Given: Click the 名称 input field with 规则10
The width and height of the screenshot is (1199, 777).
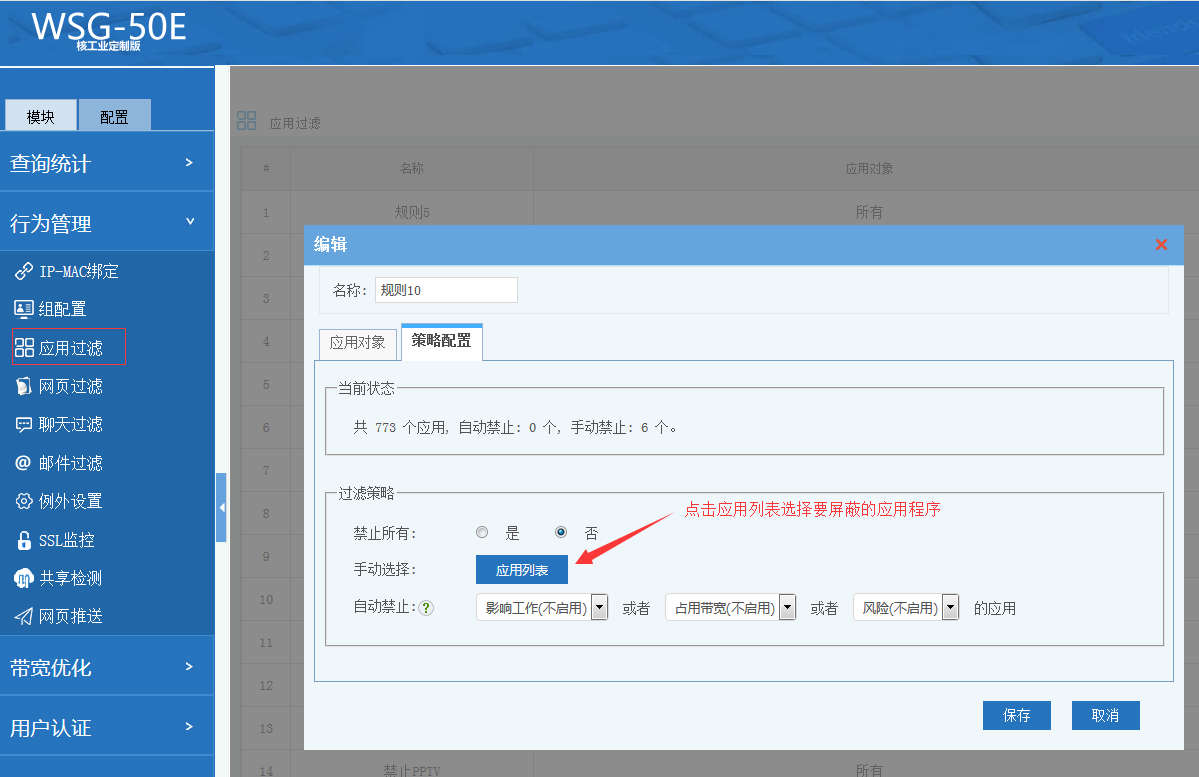Looking at the screenshot, I should click(446, 290).
